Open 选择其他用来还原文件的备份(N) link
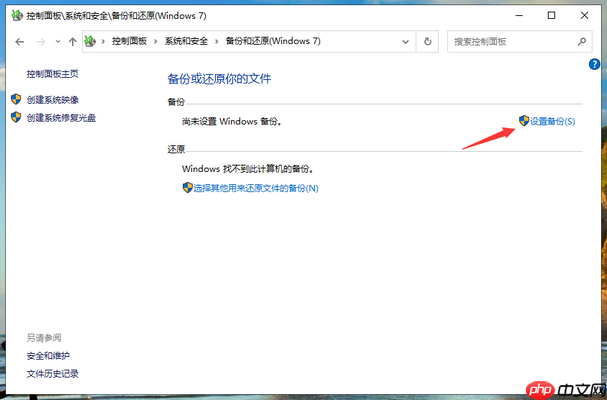Image resolution: width=607 pixels, height=400 pixels. tap(256, 188)
